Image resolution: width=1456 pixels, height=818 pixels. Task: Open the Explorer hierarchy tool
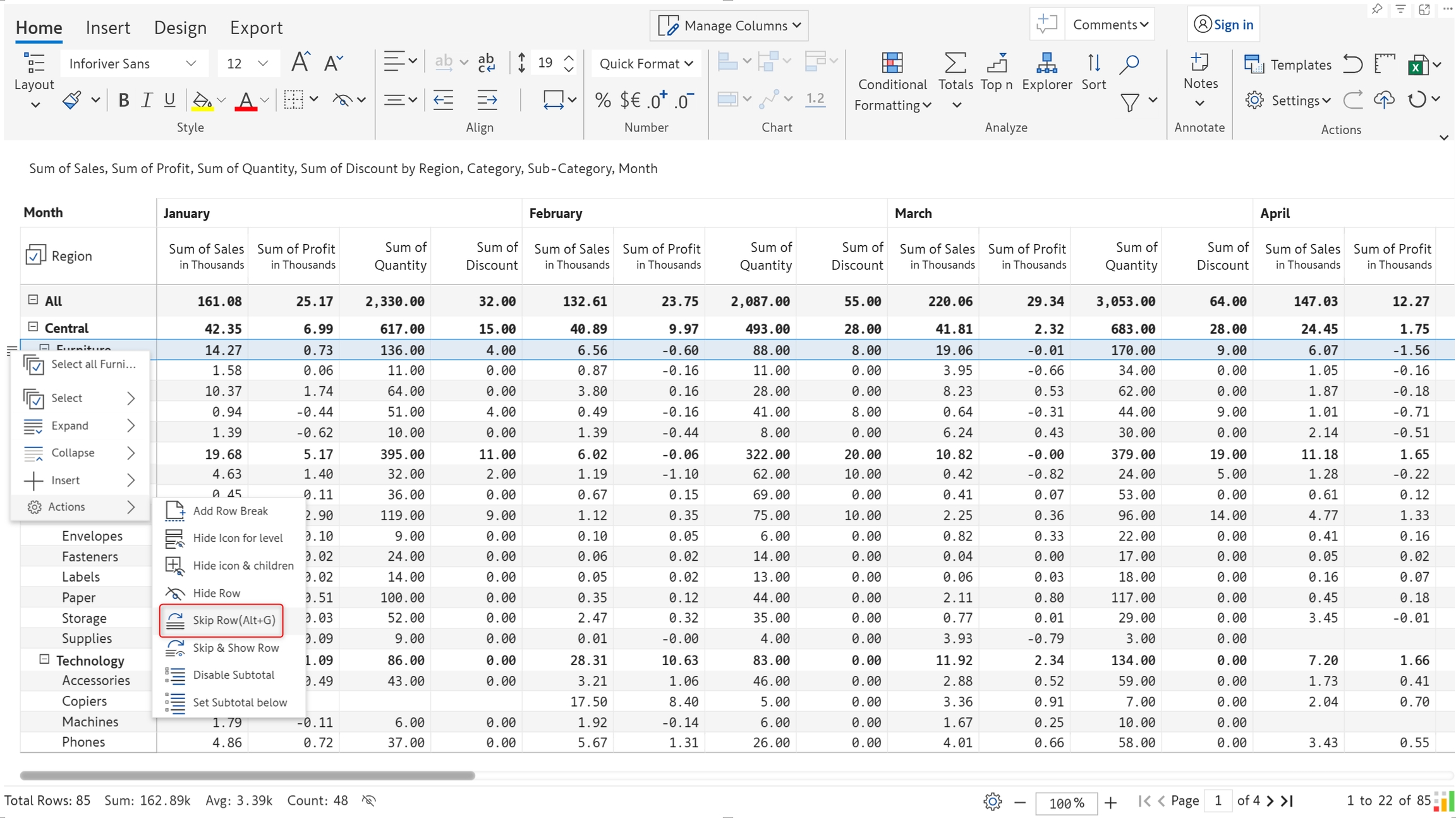[x=1046, y=63]
